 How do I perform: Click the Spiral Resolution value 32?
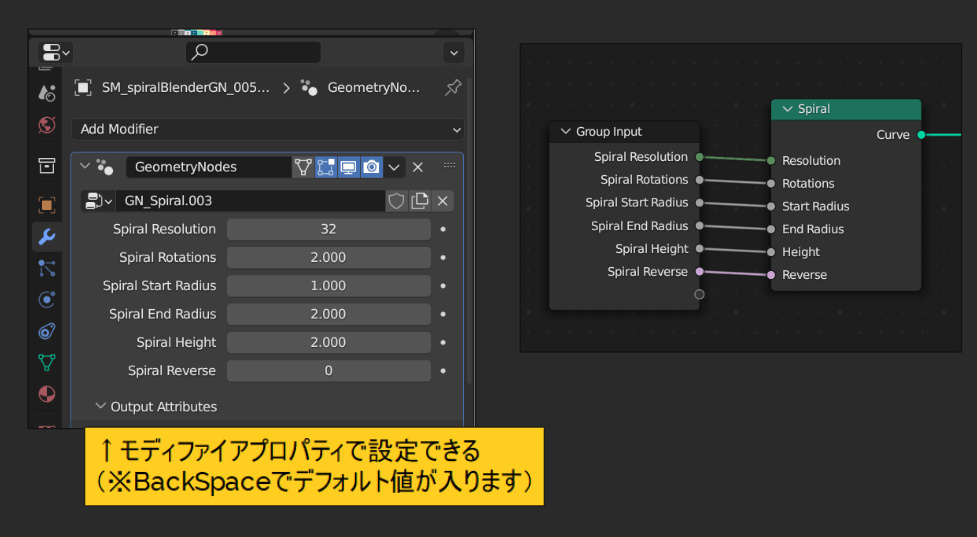328,229
